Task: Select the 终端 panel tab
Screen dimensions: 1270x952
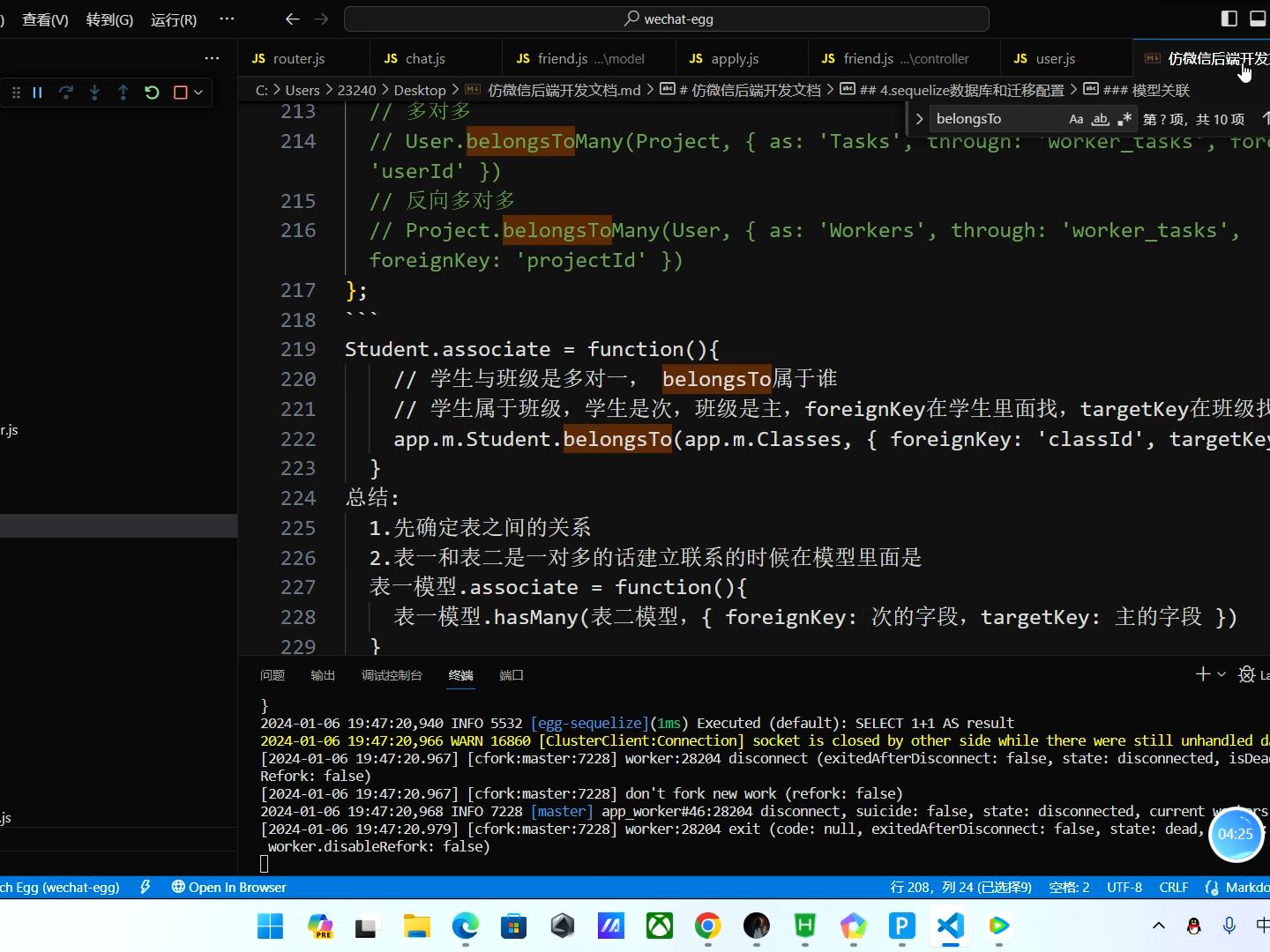Action: click(x=460, y=675)
